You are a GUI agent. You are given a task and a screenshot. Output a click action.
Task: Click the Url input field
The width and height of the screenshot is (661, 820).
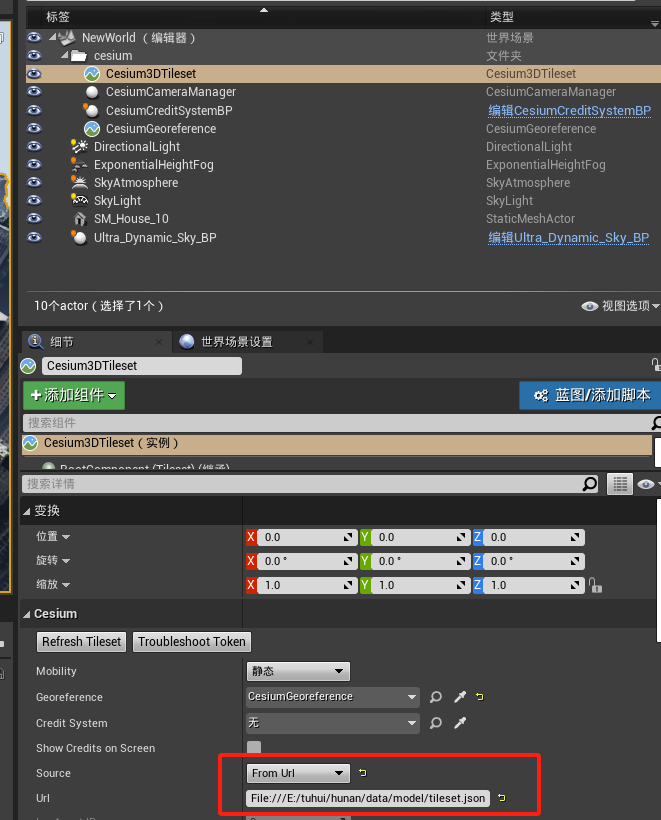tap(367, 798)
